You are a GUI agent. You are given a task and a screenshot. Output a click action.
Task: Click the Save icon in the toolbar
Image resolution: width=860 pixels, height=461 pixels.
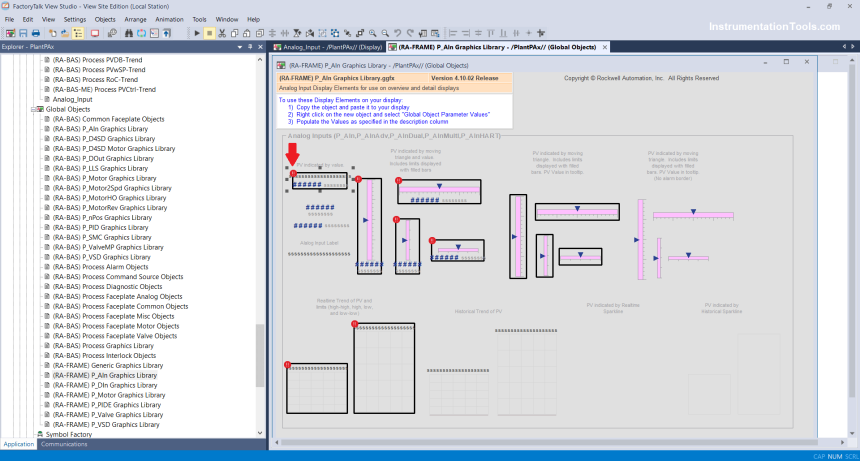tap(24, 33)
